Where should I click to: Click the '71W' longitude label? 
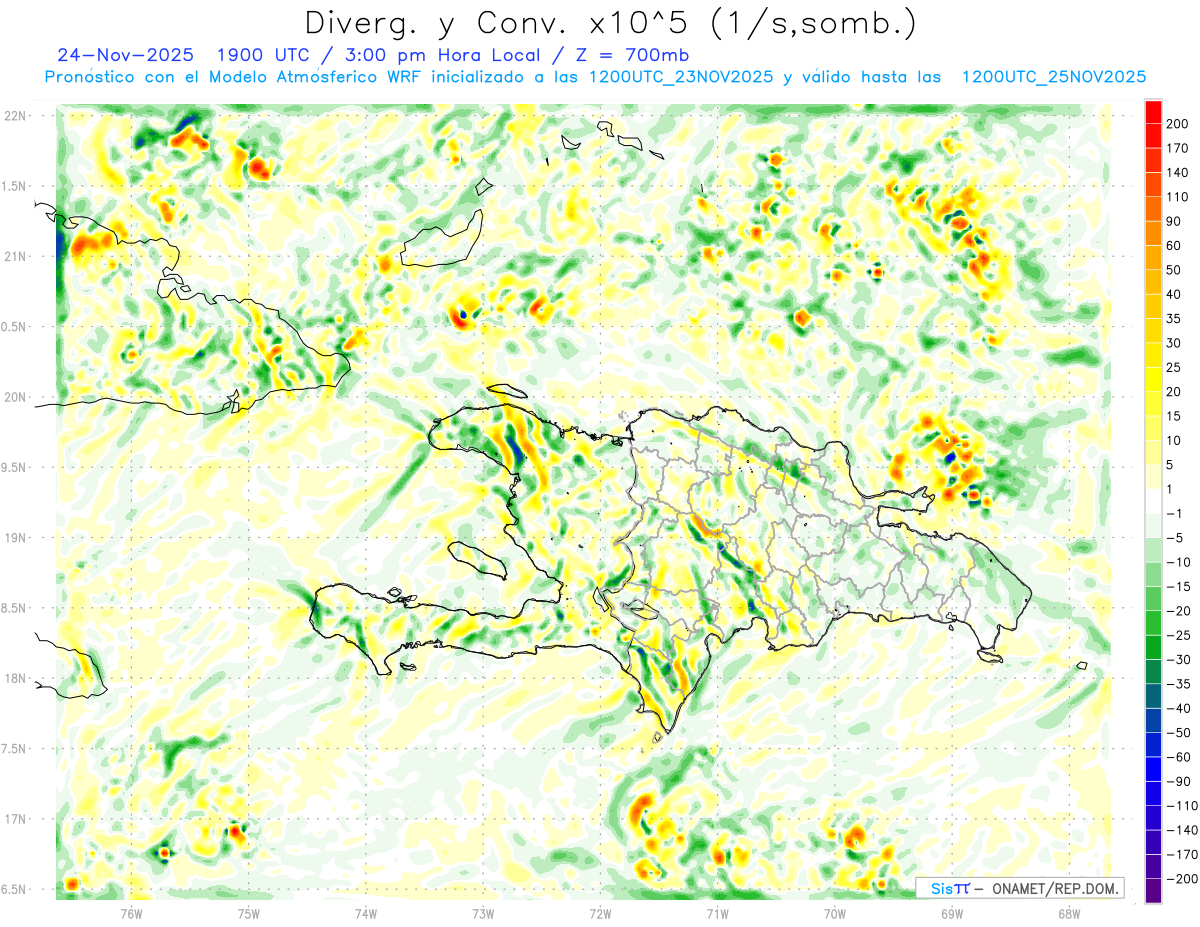[717, 912]
